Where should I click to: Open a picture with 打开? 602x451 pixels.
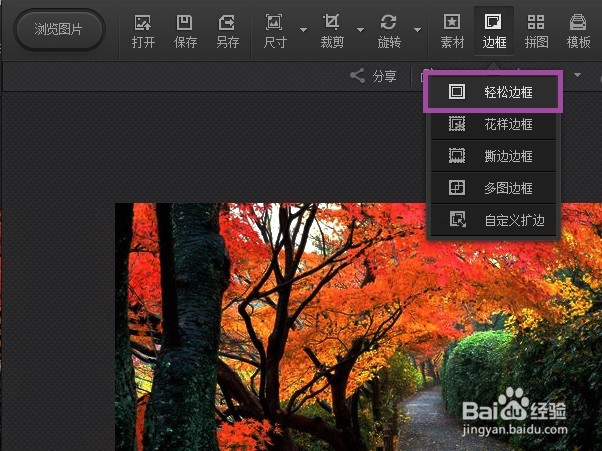[x=143, y=31]
